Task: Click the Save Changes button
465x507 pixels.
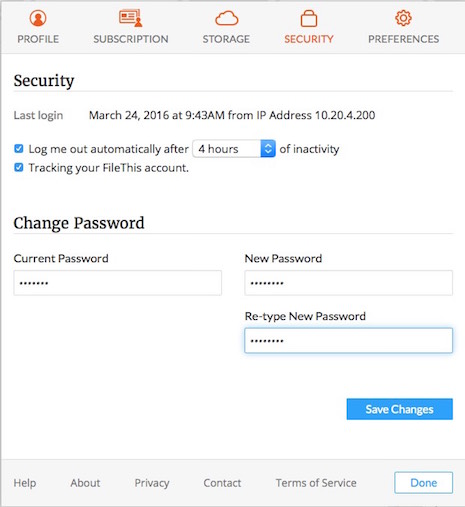Action: pos(400,409)
